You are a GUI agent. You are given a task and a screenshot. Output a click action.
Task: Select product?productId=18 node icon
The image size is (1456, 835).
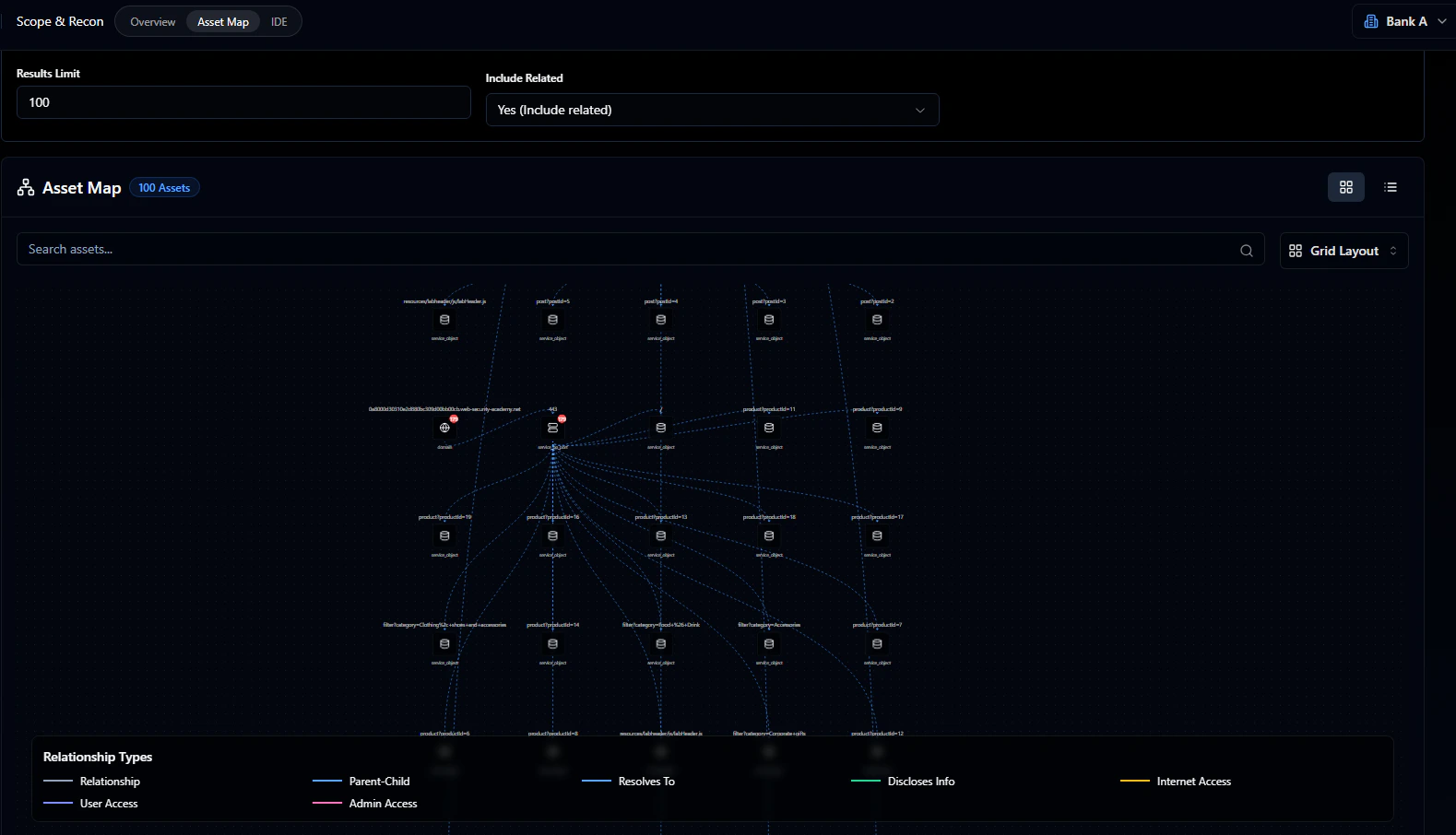click(x=769, y=535)
